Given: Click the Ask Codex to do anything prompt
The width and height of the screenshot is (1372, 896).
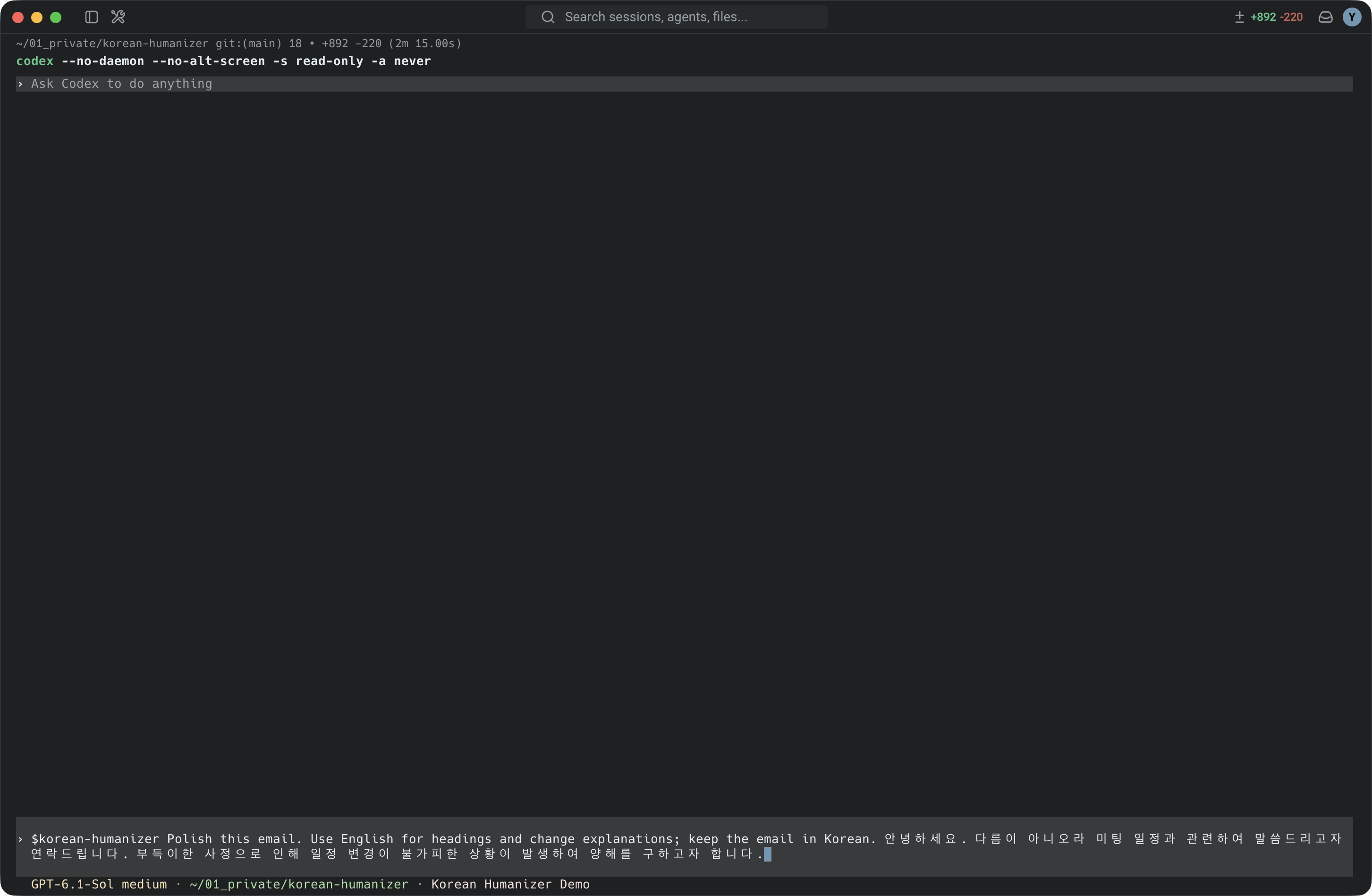Looking at the screenshot, I should click(684, 84).
